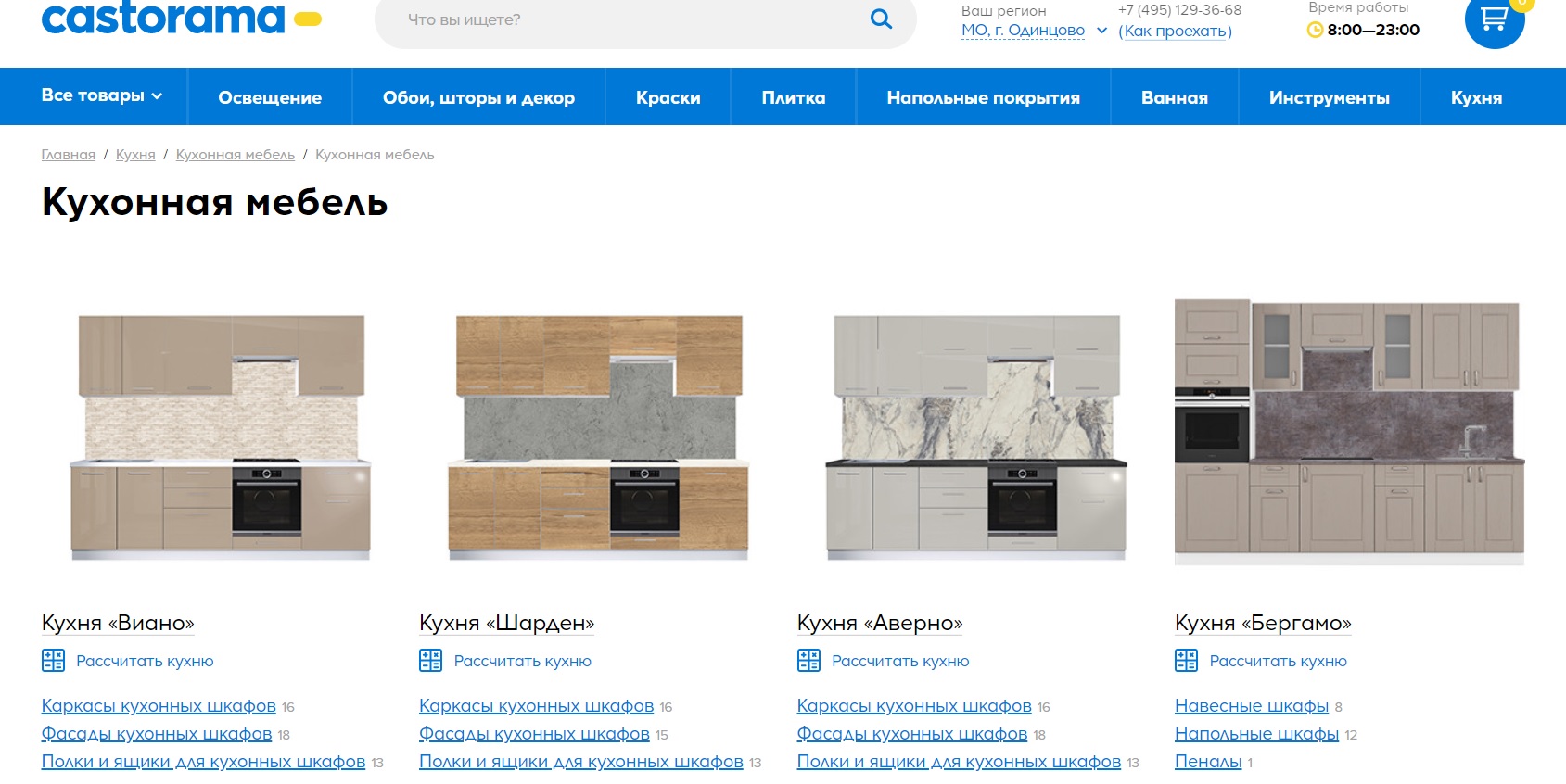
Task: Click calculator icon under Кухня «Аверно»
Action: point(808,661)
